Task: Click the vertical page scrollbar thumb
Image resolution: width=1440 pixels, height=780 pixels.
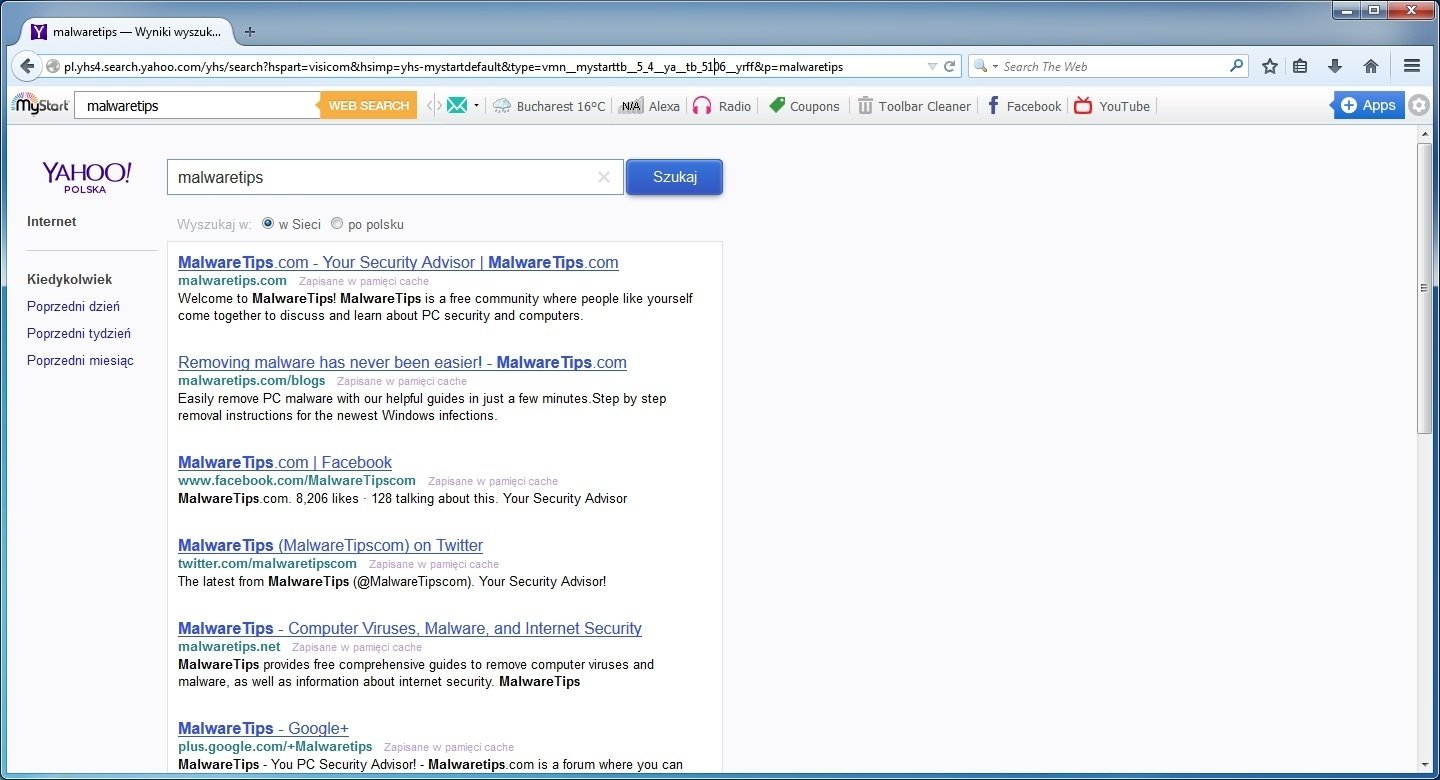Action: (1425, 288)
